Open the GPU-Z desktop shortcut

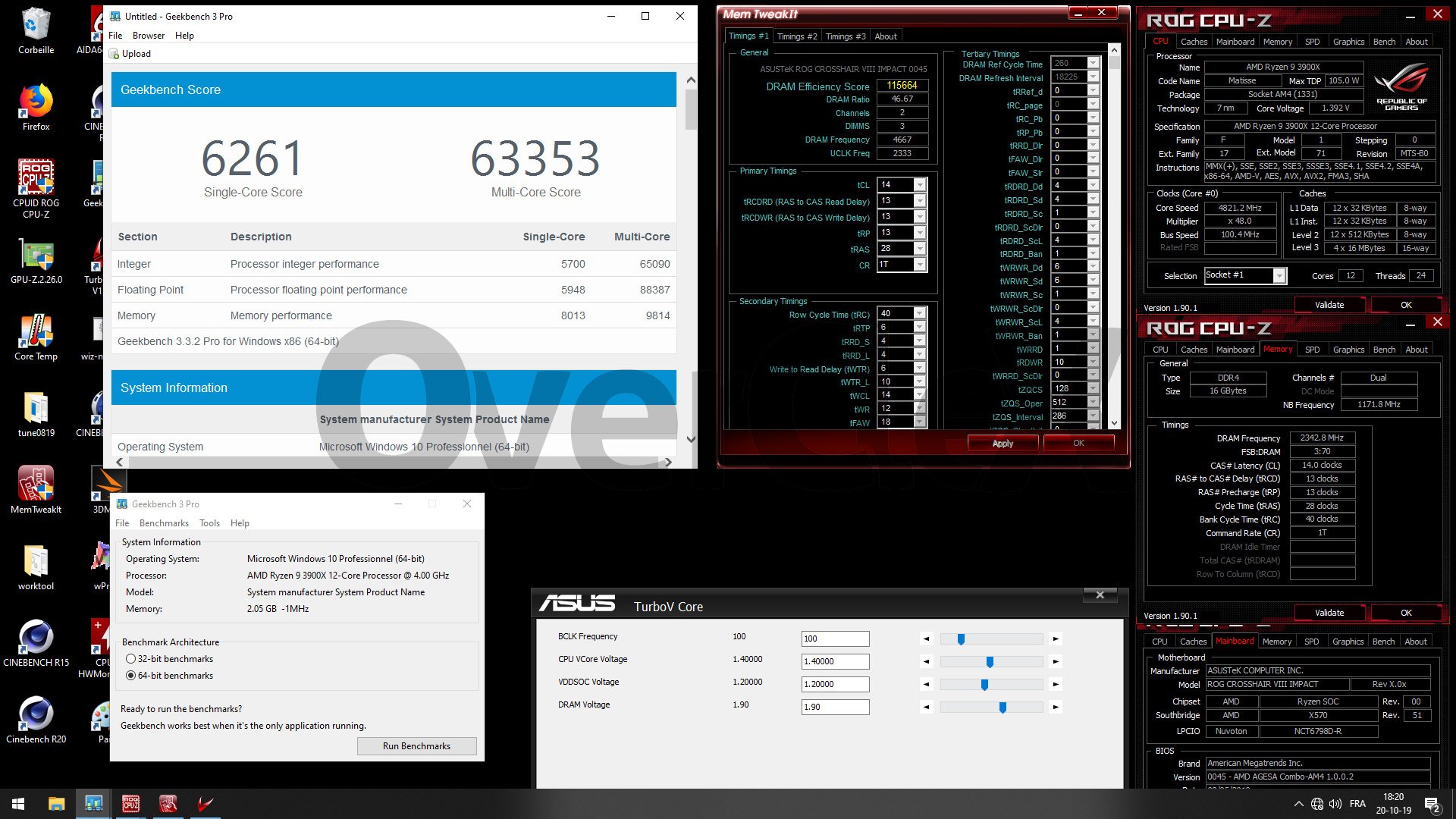point(36,256)
